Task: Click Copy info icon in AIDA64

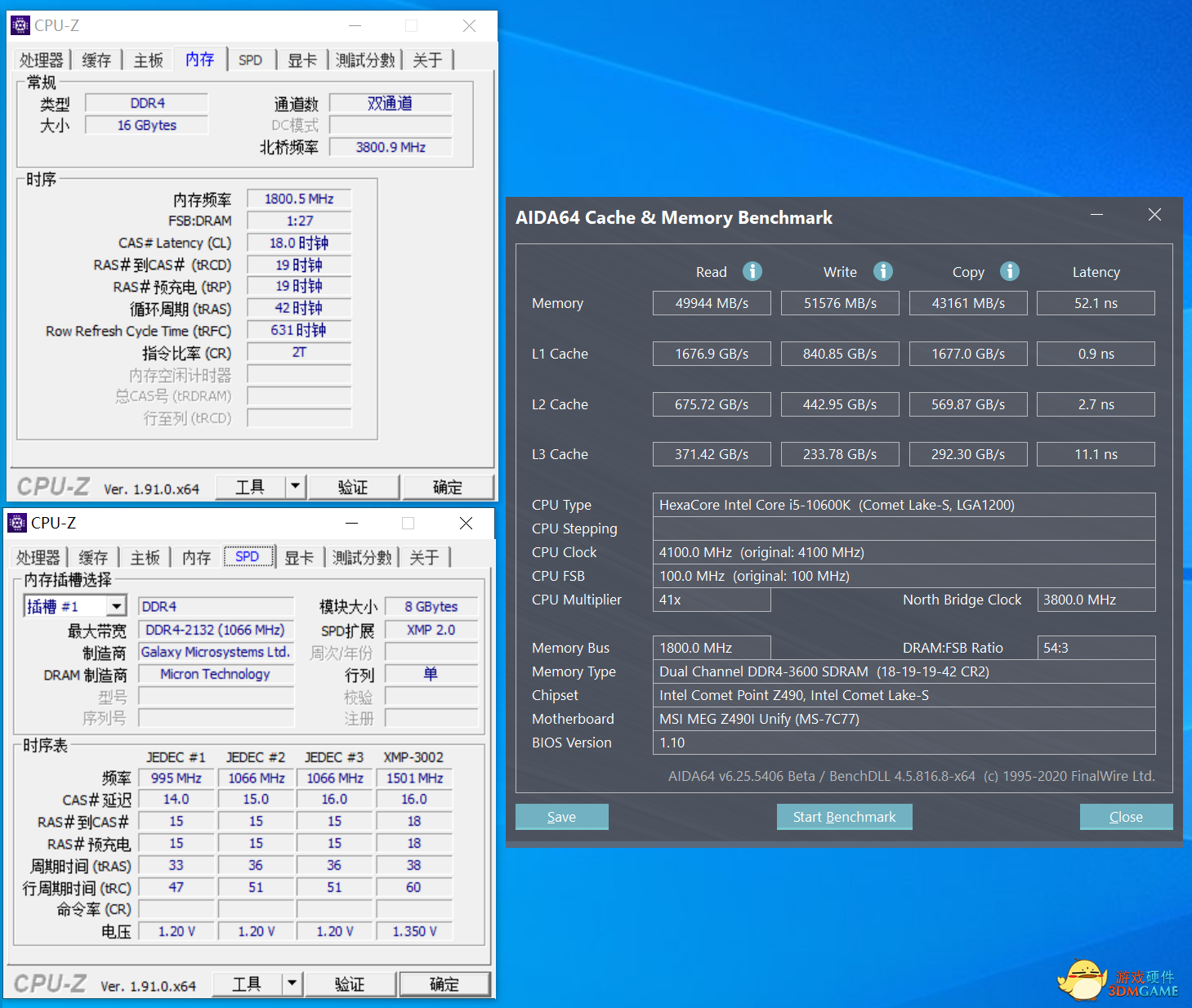Action: [1010, 271]
